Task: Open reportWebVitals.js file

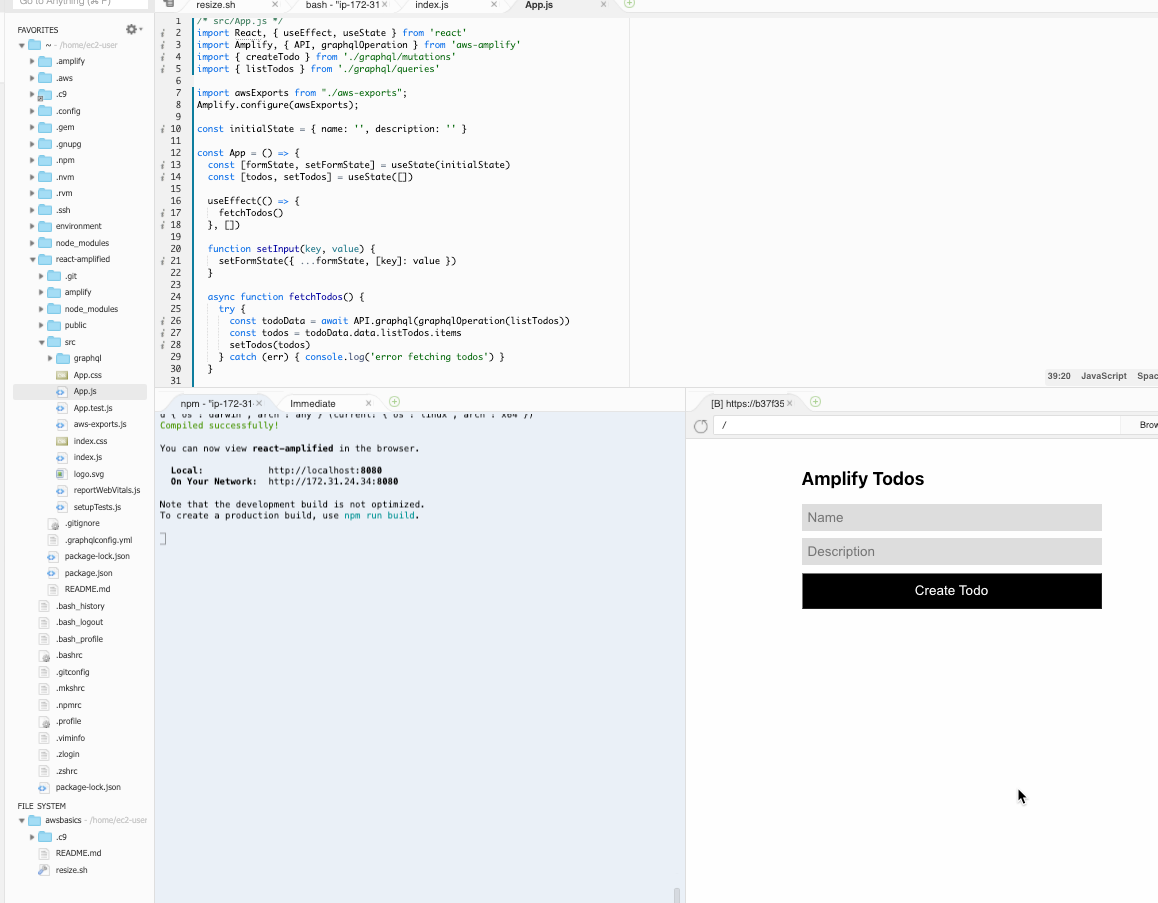Action: click(107, 490)
